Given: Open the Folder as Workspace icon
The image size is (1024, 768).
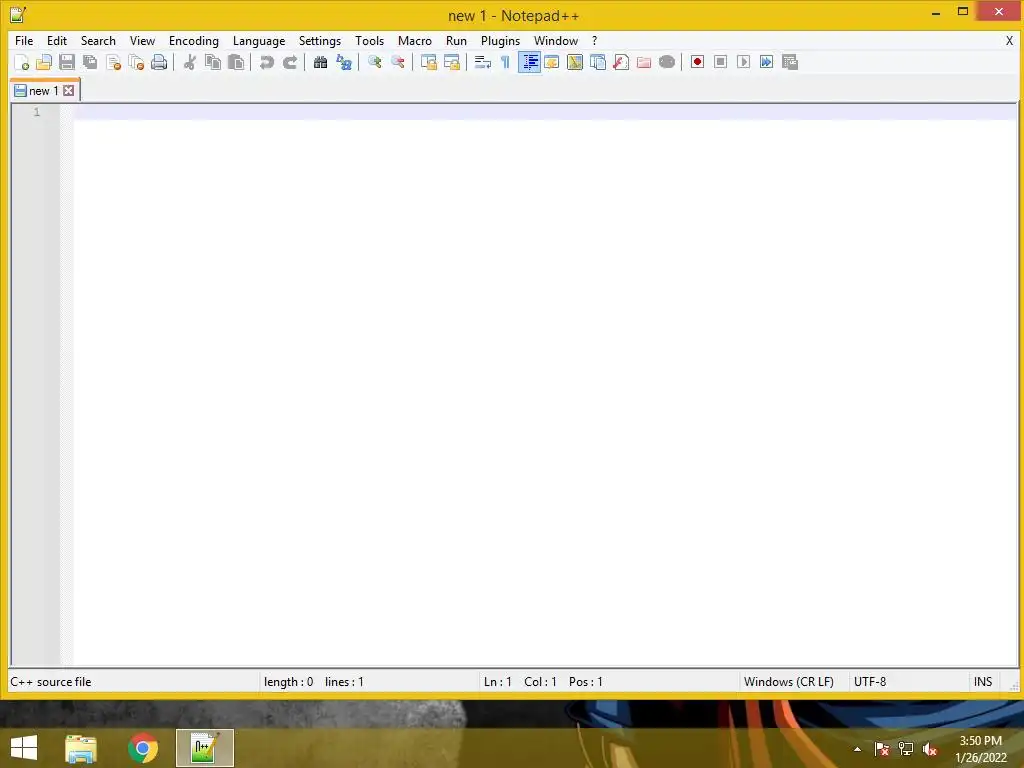Looking at the screenshot, I should (x=644, y=62).
